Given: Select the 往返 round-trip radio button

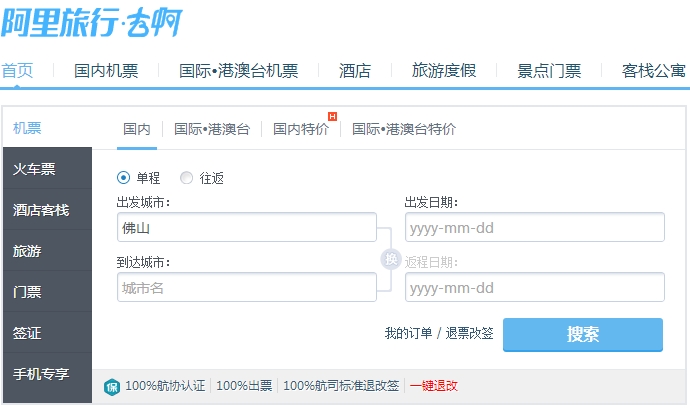Looking at the screenshot, I should coord(186,178).
